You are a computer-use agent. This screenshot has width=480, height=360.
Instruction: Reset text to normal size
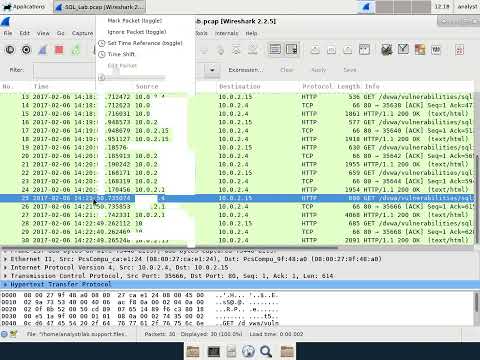click(x=348, y=50)
